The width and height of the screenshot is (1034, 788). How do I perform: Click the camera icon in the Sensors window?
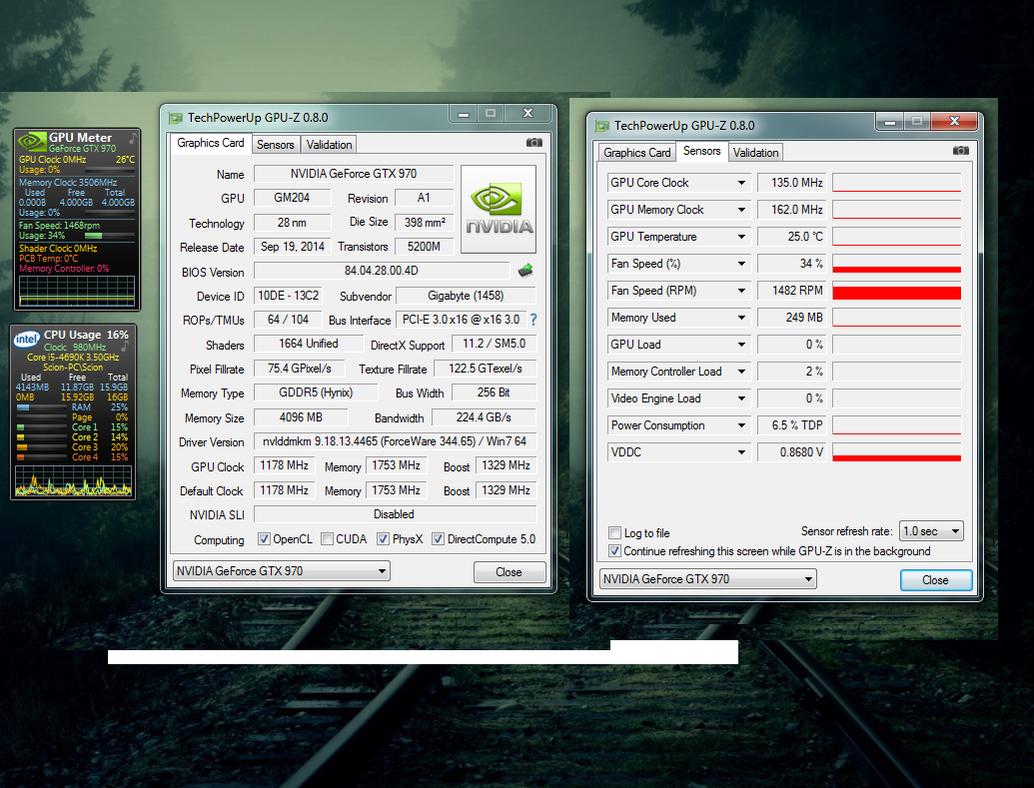[960, 150]
